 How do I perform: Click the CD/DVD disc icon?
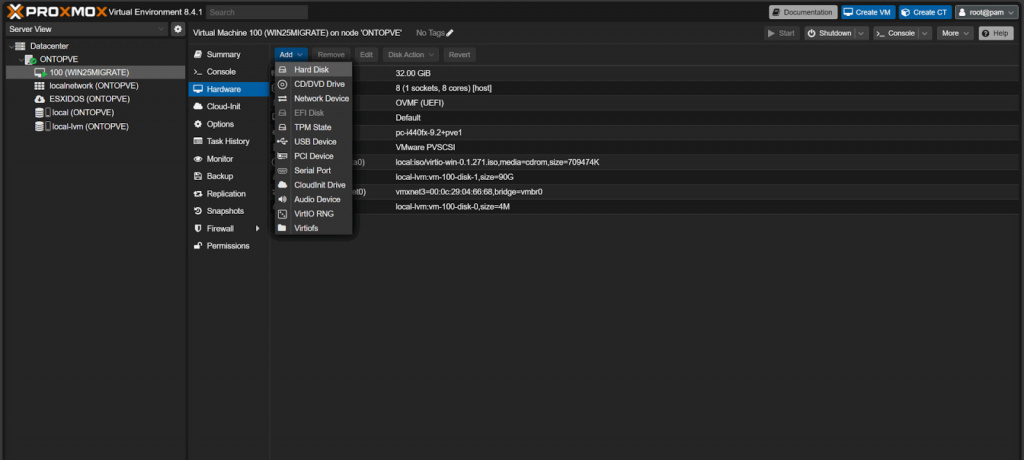pos(282,84)
